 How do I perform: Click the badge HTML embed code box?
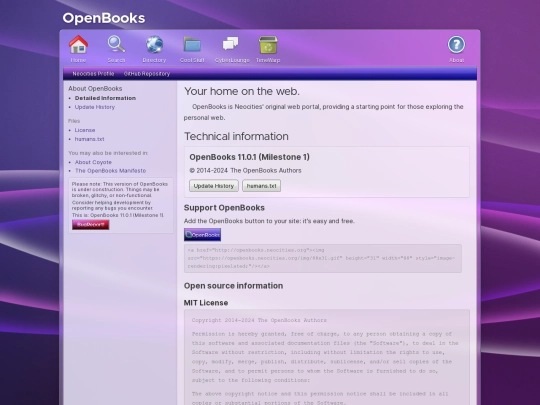[323, 258]
